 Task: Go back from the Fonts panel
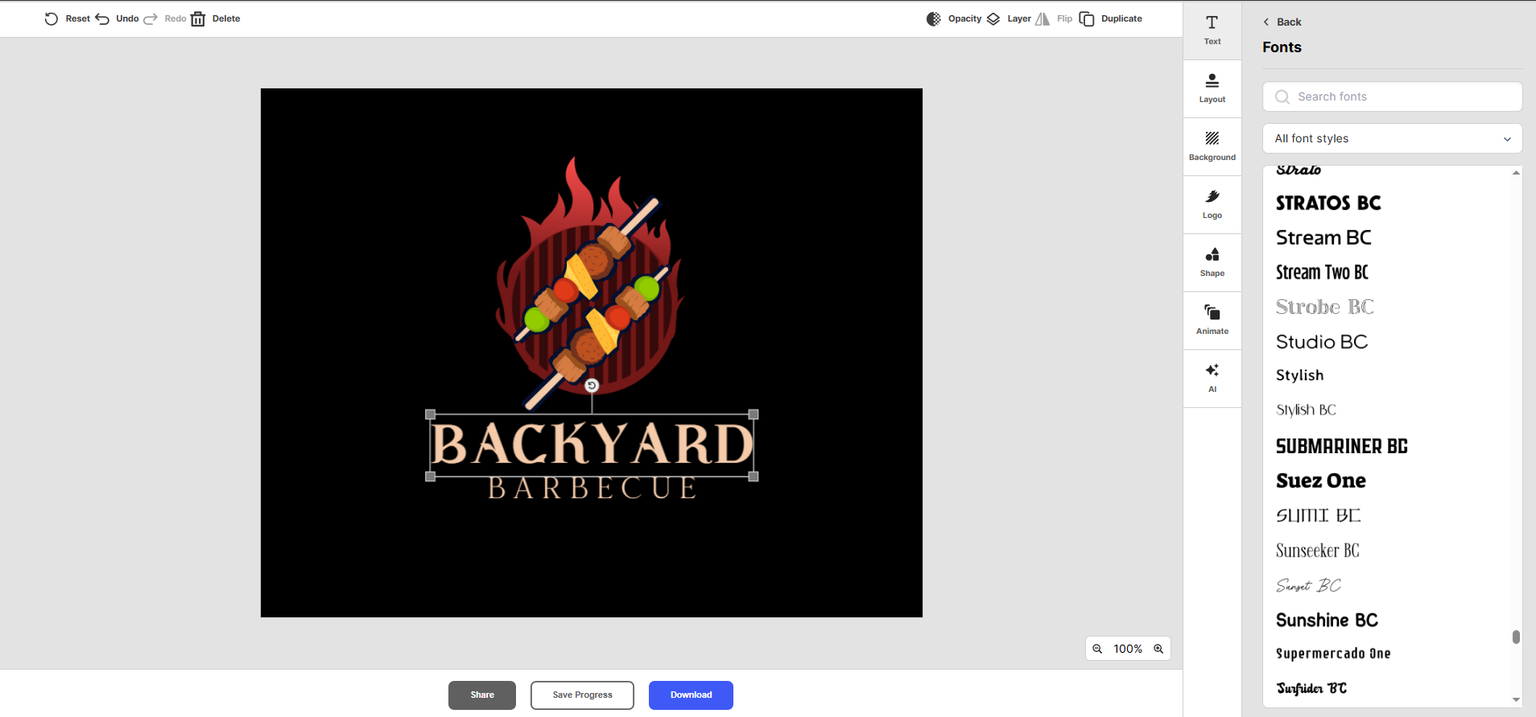click(1282, 22)
